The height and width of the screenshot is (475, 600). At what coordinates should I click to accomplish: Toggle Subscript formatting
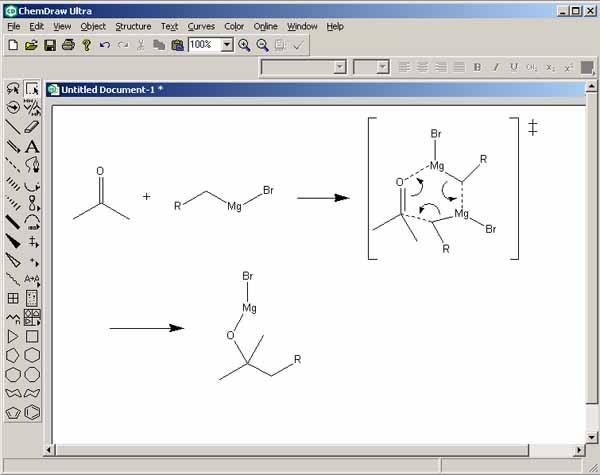click(x=550, y=67)
